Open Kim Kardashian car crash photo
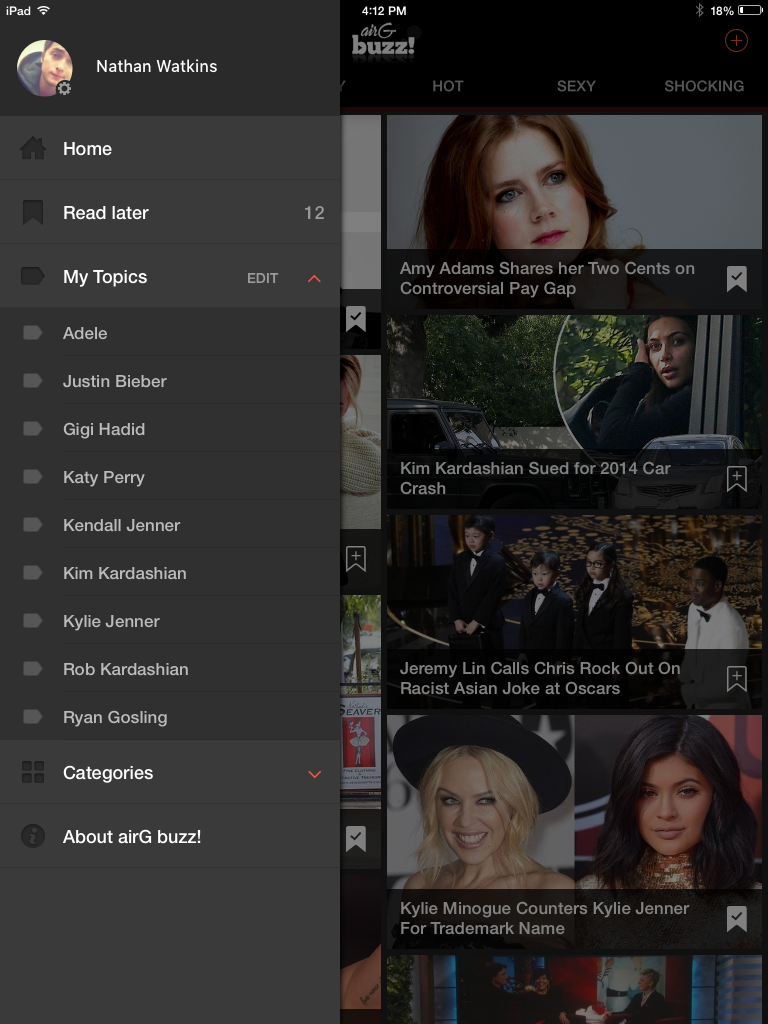 [x=574, y=383]
